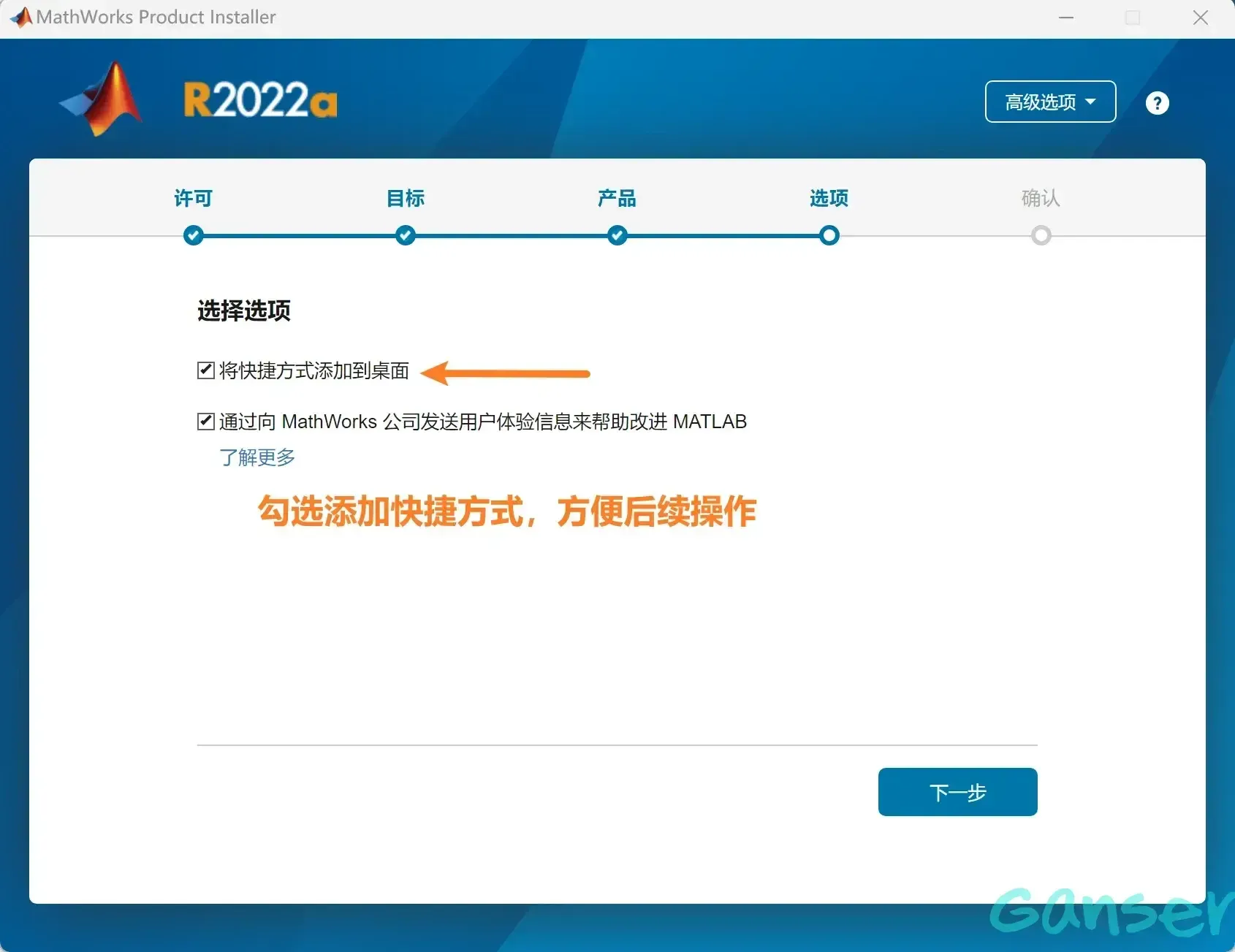Click the 许可 step checkmark circle
Image resolution: width=1235 pixels, height=952 pixels.
coord(194,235)
